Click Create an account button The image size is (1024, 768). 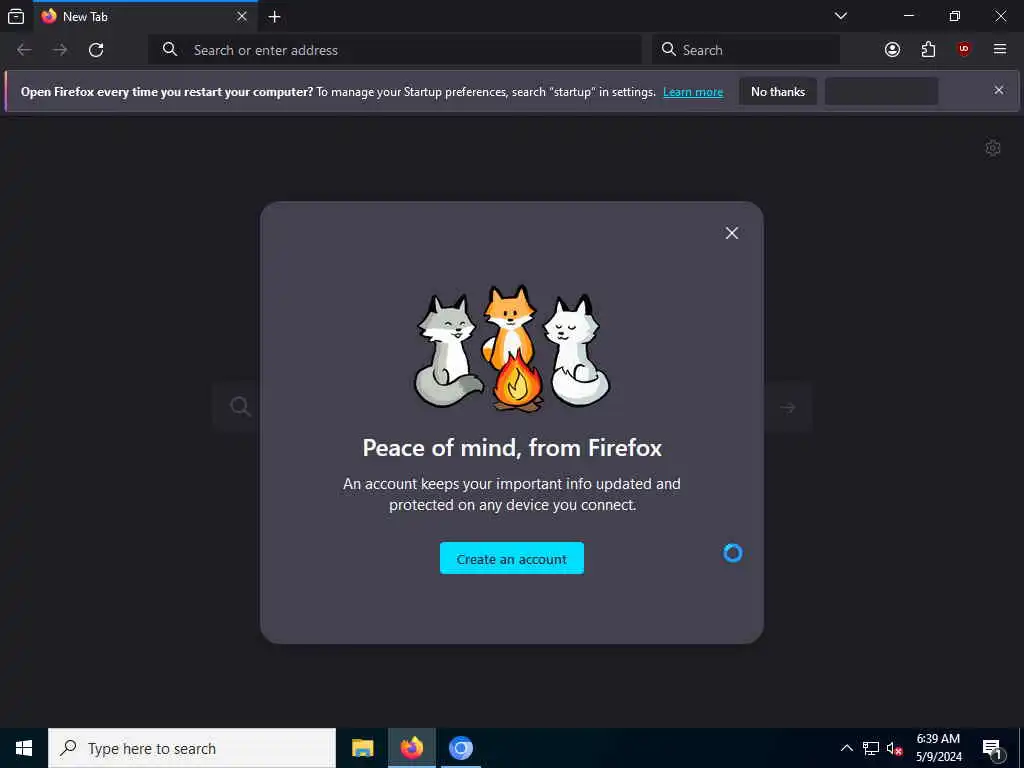click(511, 558)
